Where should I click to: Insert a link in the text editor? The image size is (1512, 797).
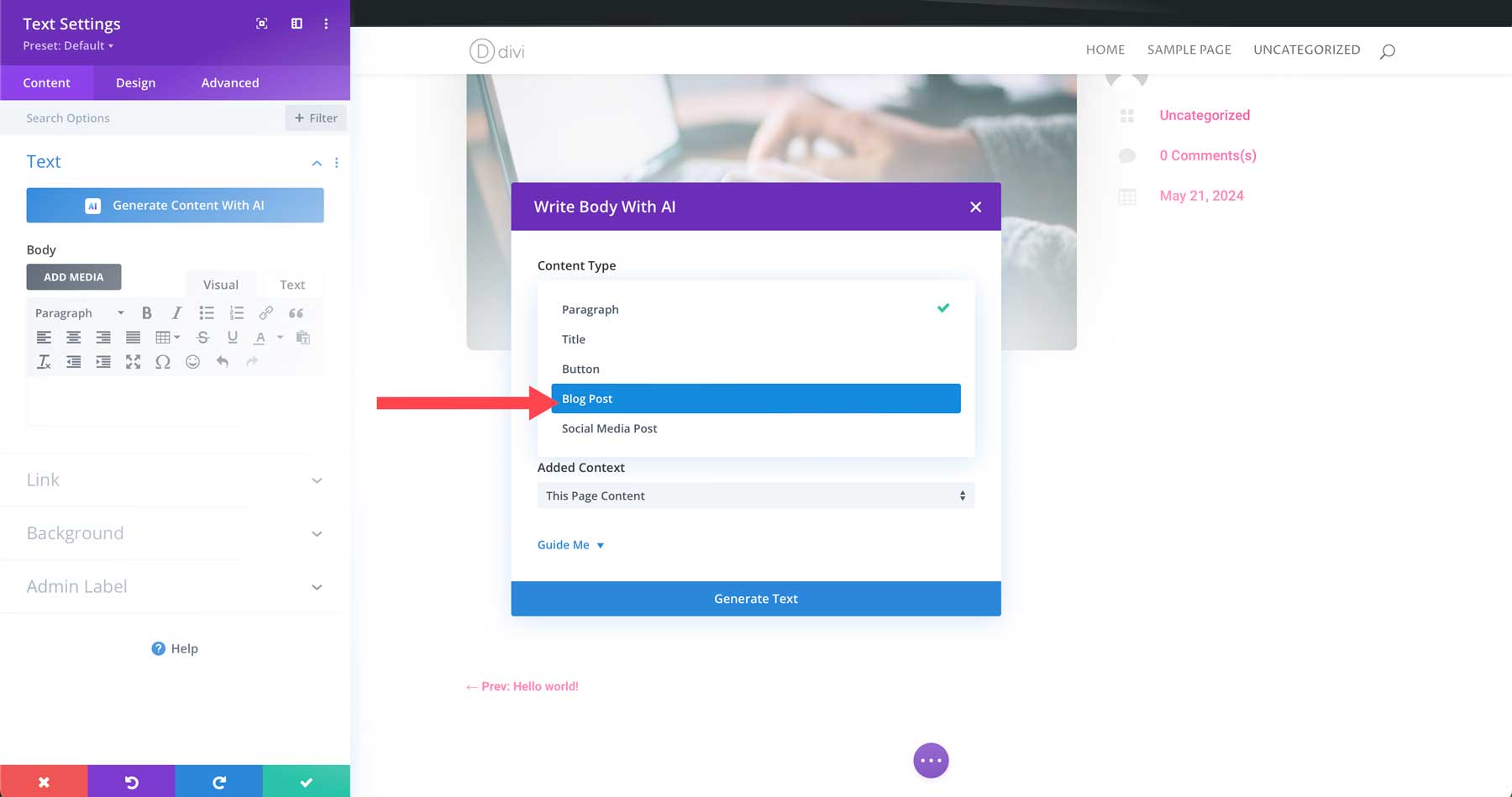(266, 312)
